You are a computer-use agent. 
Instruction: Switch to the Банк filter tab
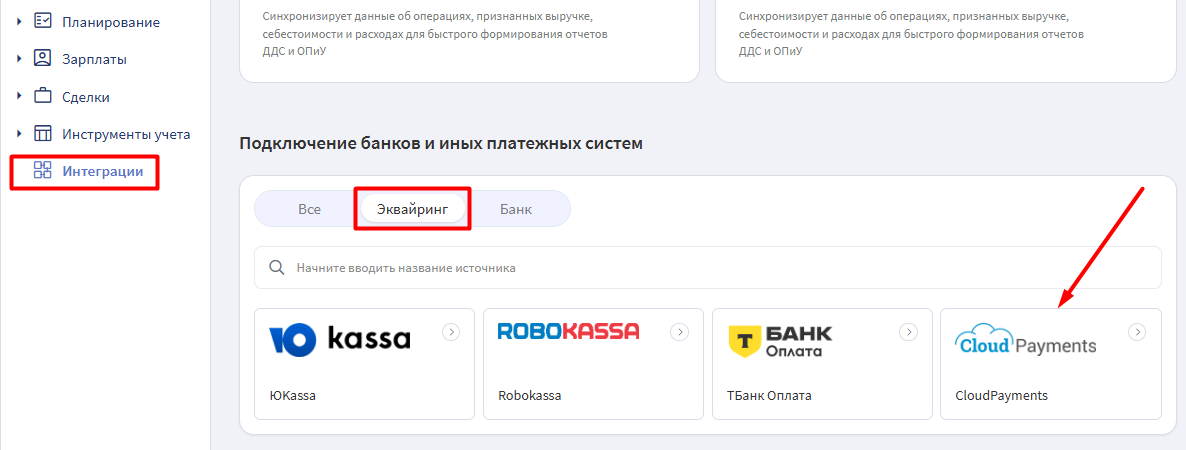tap(516, 209)
